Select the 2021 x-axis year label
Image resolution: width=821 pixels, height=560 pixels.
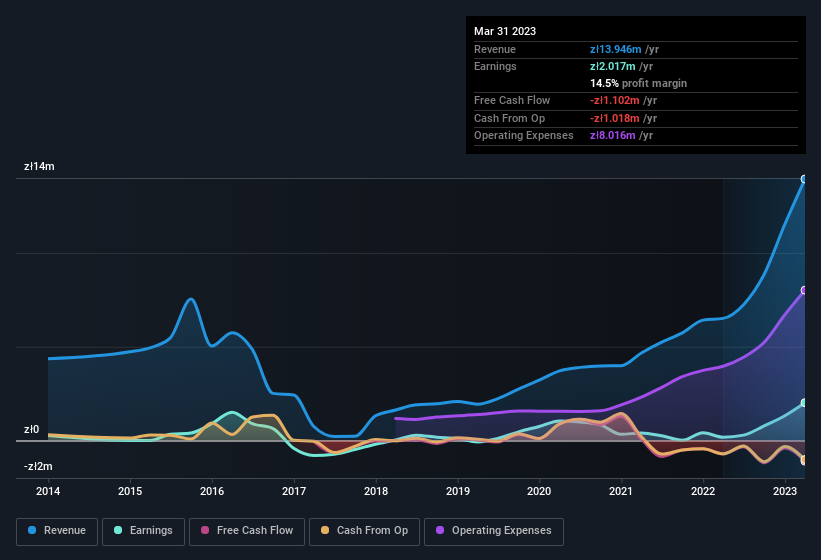(x=621, y=491)
